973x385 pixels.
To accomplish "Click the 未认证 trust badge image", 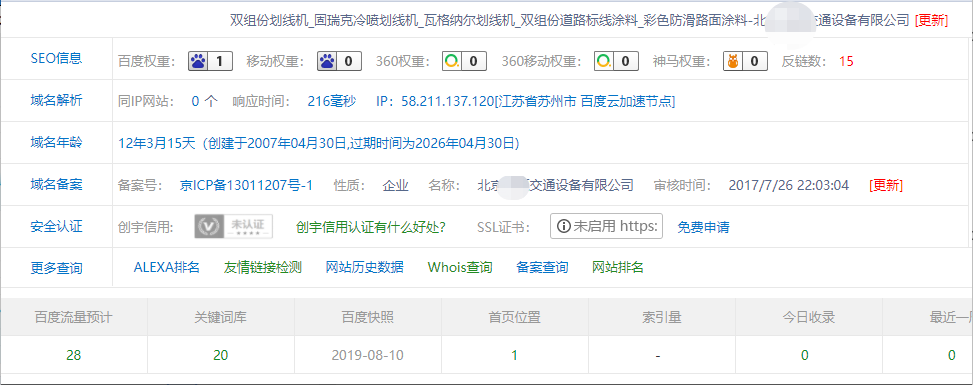I will 233,227.
